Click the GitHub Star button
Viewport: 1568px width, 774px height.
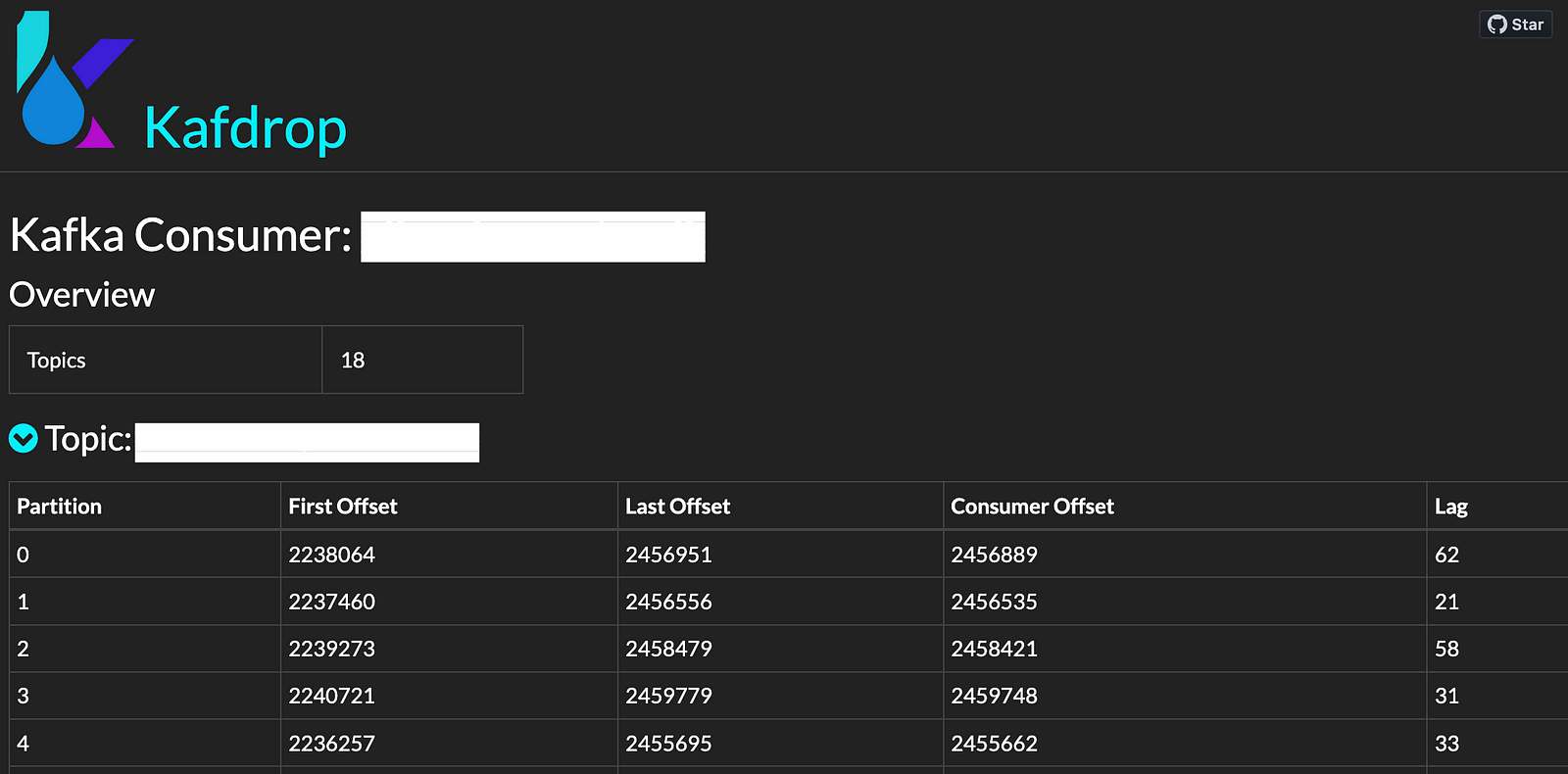coord(1515,24)
